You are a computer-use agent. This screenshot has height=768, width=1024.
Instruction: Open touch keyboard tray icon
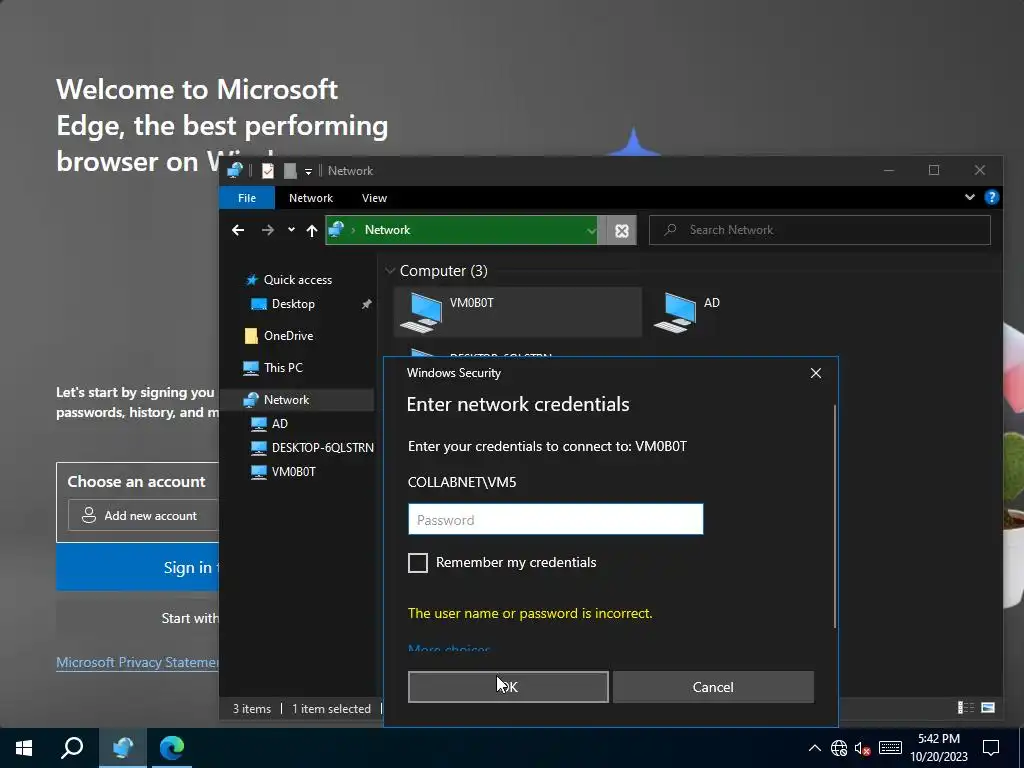click(890, 748)
